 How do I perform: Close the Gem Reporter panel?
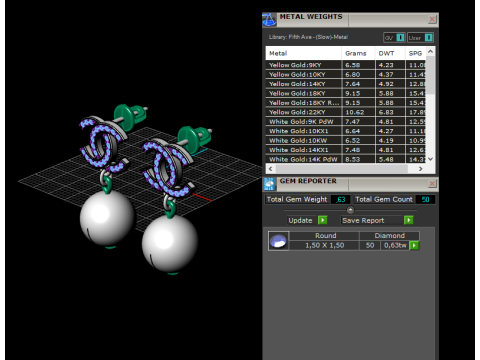pyautogui.click(x=432, y=183)
